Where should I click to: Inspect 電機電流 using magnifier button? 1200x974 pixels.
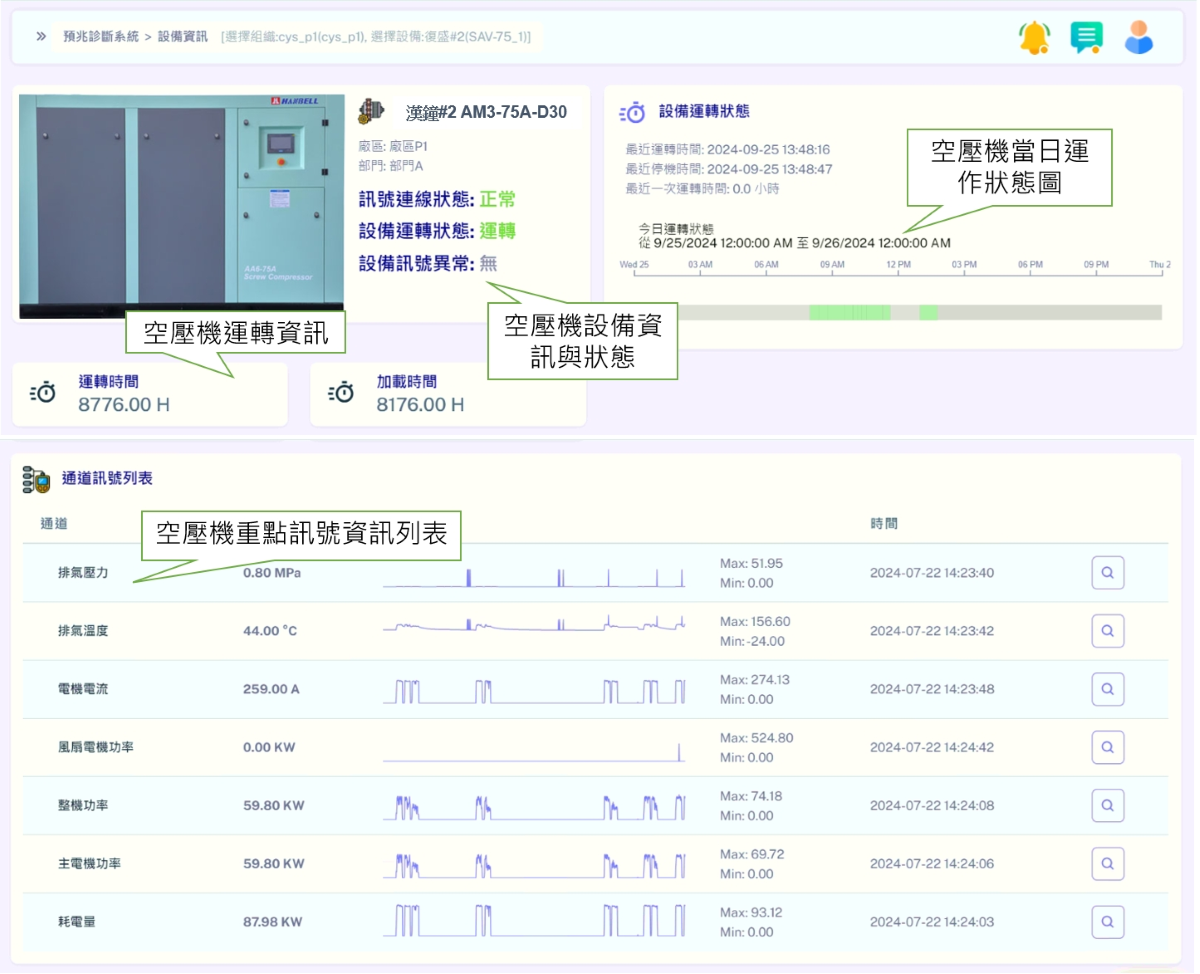(x=1107, y=689)
